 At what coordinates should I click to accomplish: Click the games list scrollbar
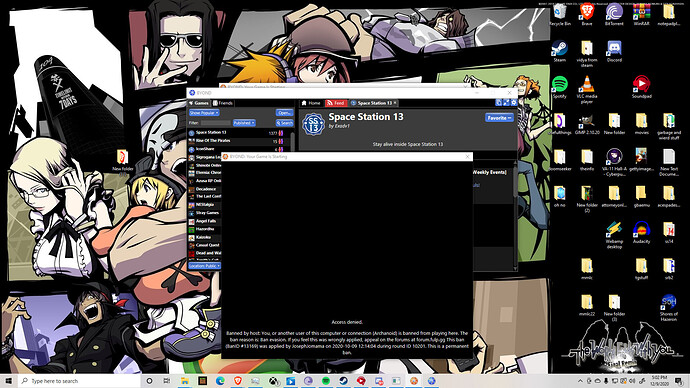(293, 141)
